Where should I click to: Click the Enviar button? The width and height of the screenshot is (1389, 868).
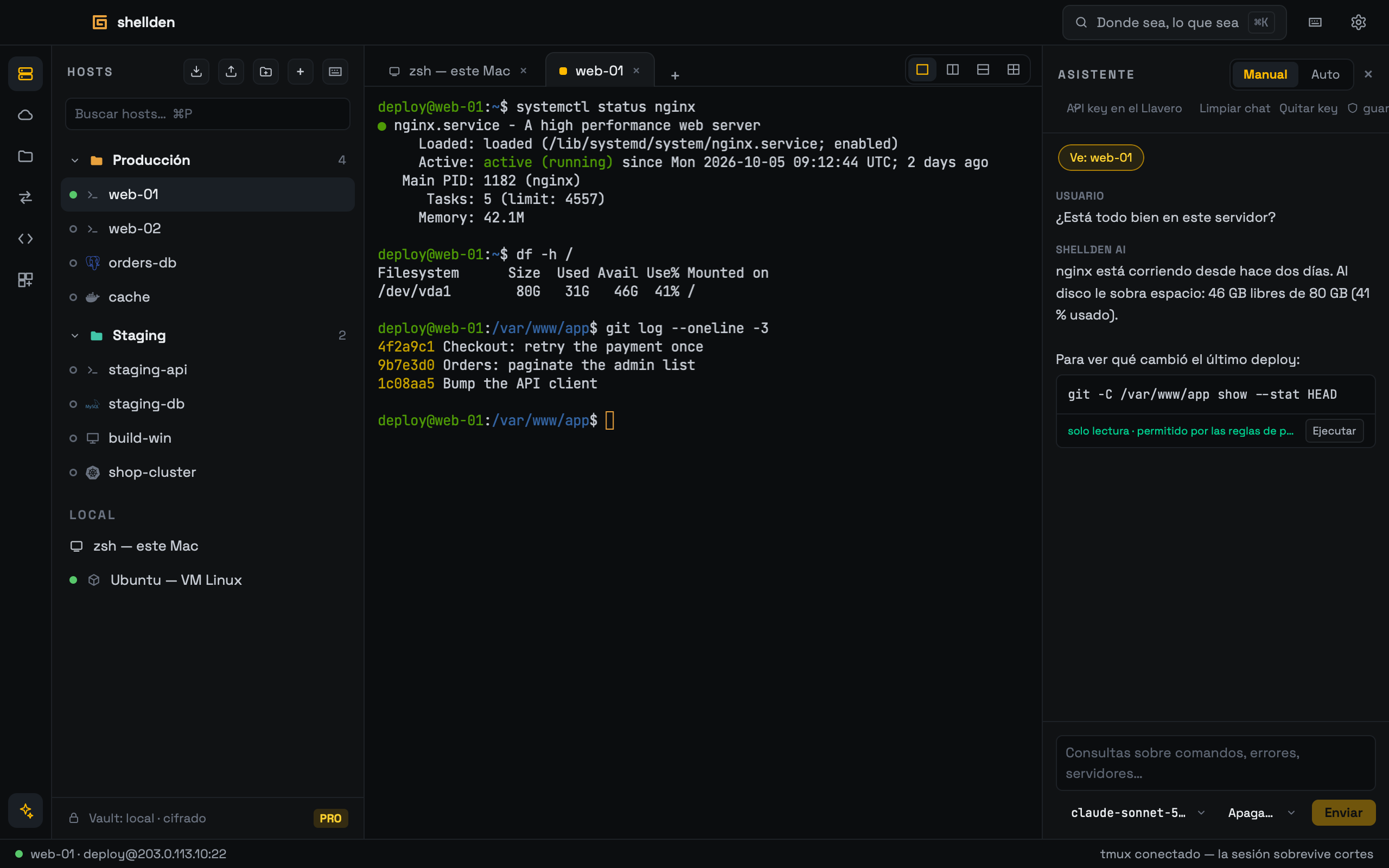click(1343, 813)
